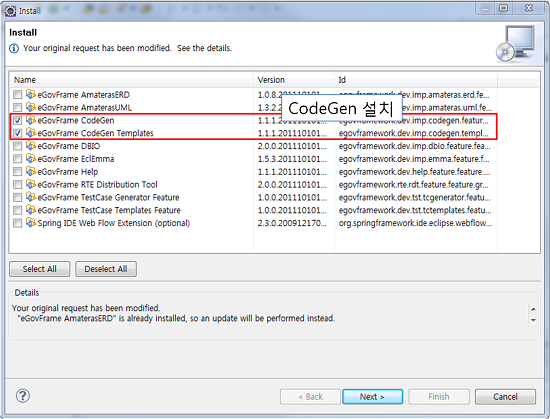
Task: Click the eGovFrame DBIO feature icon
Action: coord(31,146)
